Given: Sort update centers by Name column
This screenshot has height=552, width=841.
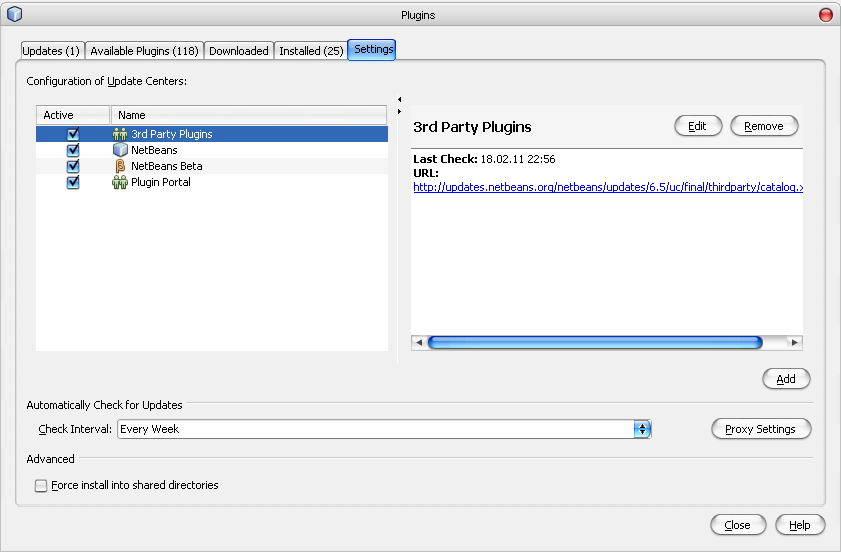Looking at the screenshot, I should [x=248, y=115].
